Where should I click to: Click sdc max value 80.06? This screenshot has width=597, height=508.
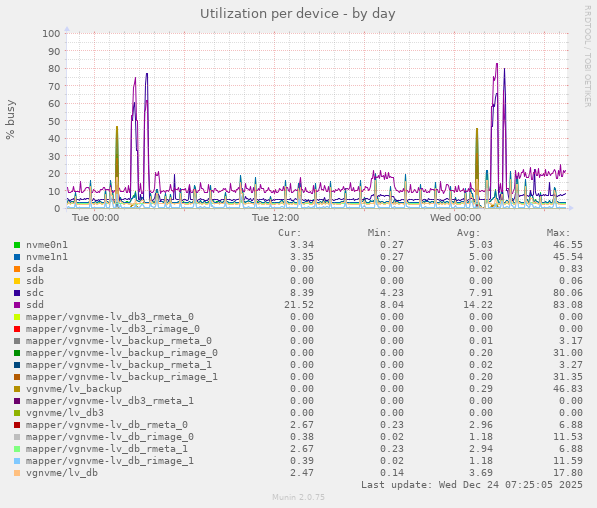point(568,293)
